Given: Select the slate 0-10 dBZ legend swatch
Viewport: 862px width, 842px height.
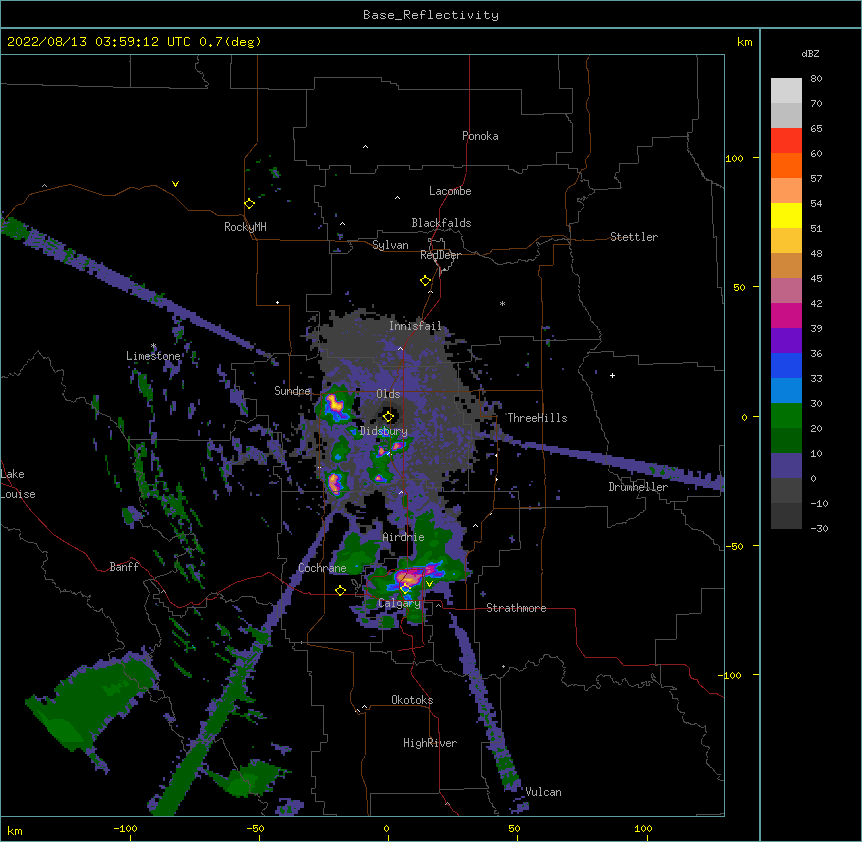Looking at the screenshot, I should point(786,466).
